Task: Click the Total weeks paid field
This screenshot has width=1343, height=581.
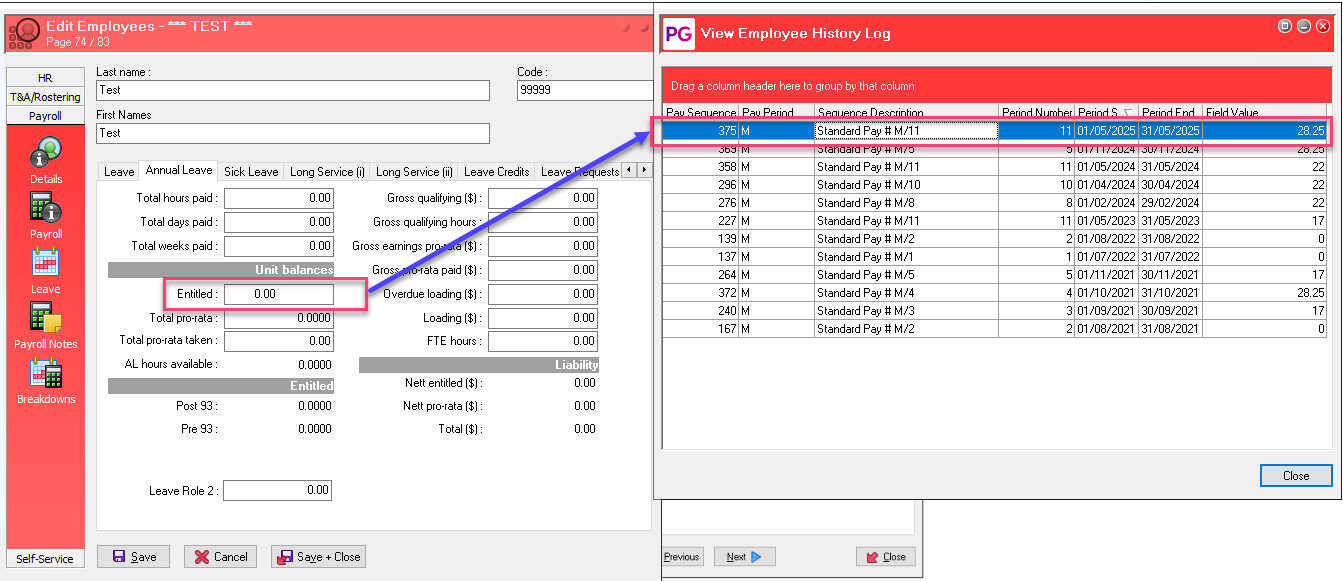Action: pos(279,246)
